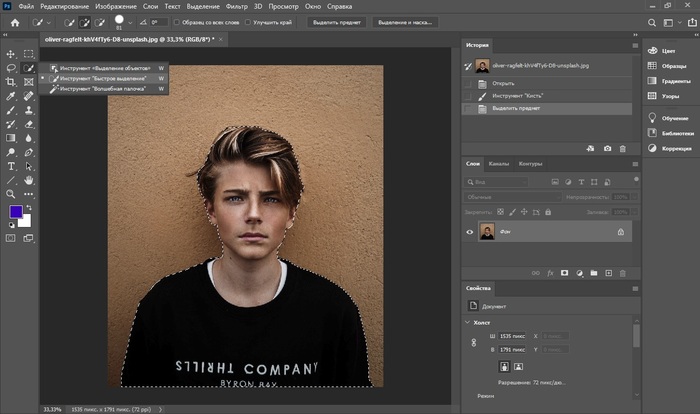Viewport: 700px width, 414px height.
Task: Select the Move tool in the toolbar
Action: (10, 54)
